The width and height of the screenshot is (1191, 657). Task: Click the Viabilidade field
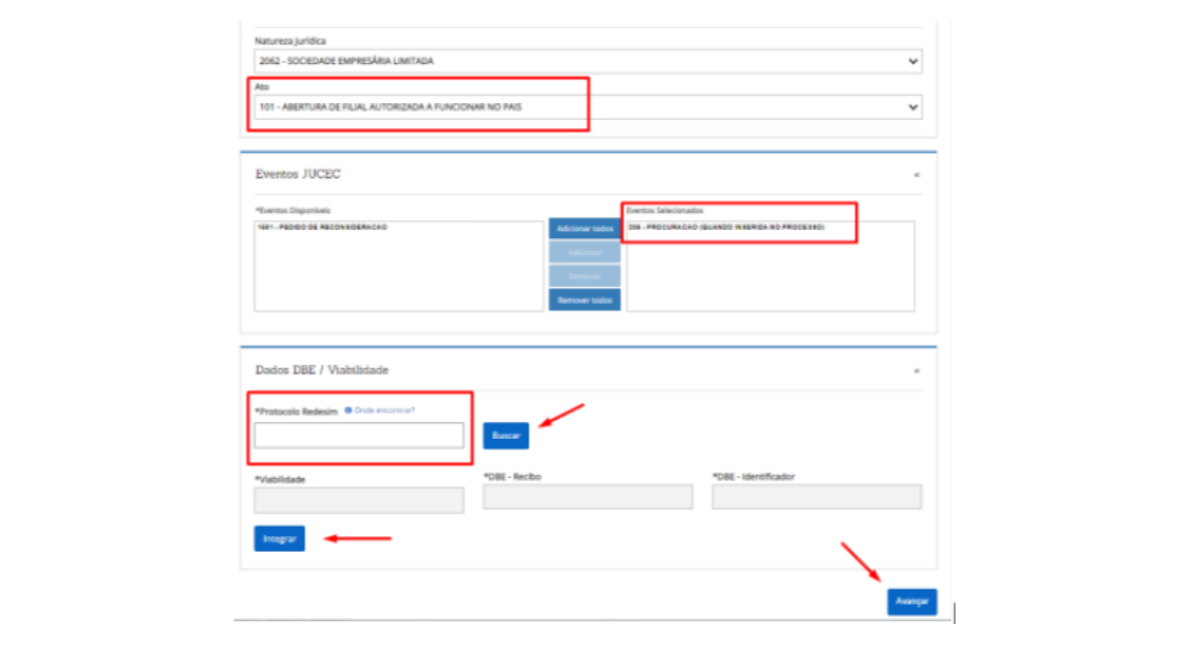pos(358,500)
